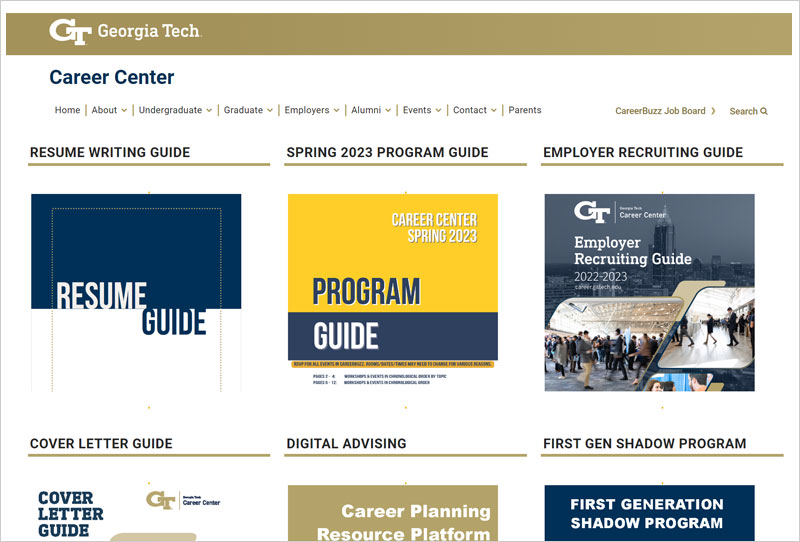Click the arrow next to CareerBuzz Job Board
The height and width of the screenshot is (542, 800).
[x=713, y=111]
